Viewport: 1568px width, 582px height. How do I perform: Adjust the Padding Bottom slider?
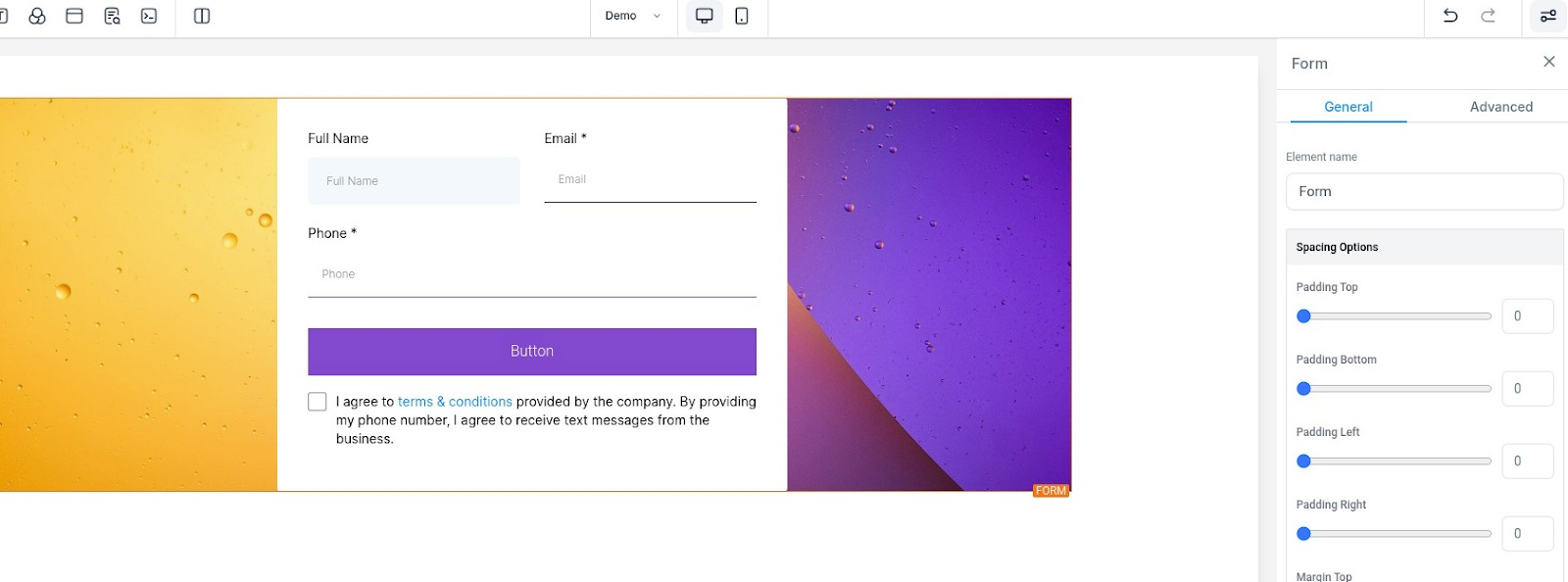pyautogui.click(x=1393, y=389)
